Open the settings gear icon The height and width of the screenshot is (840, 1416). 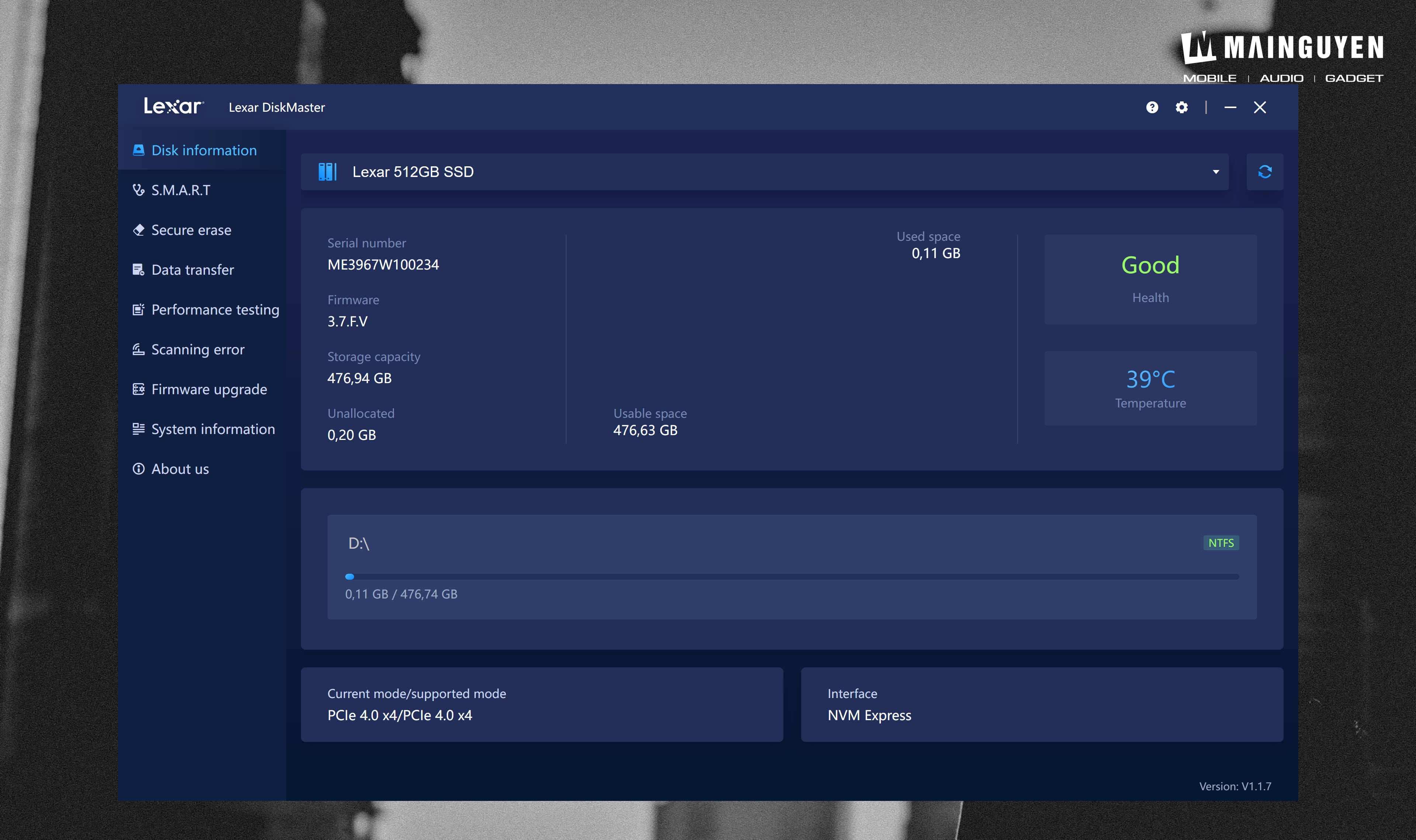pos(1181,108)
